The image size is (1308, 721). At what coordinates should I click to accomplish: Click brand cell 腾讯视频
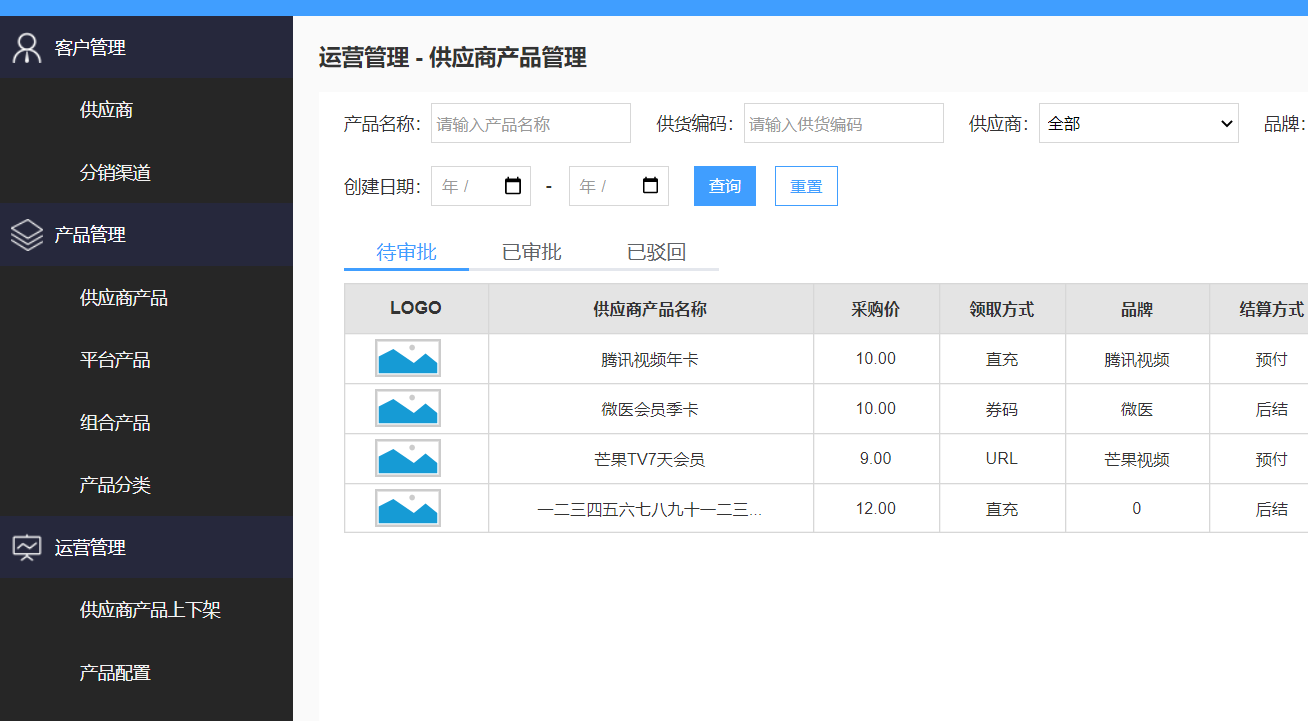point(1137,359)
